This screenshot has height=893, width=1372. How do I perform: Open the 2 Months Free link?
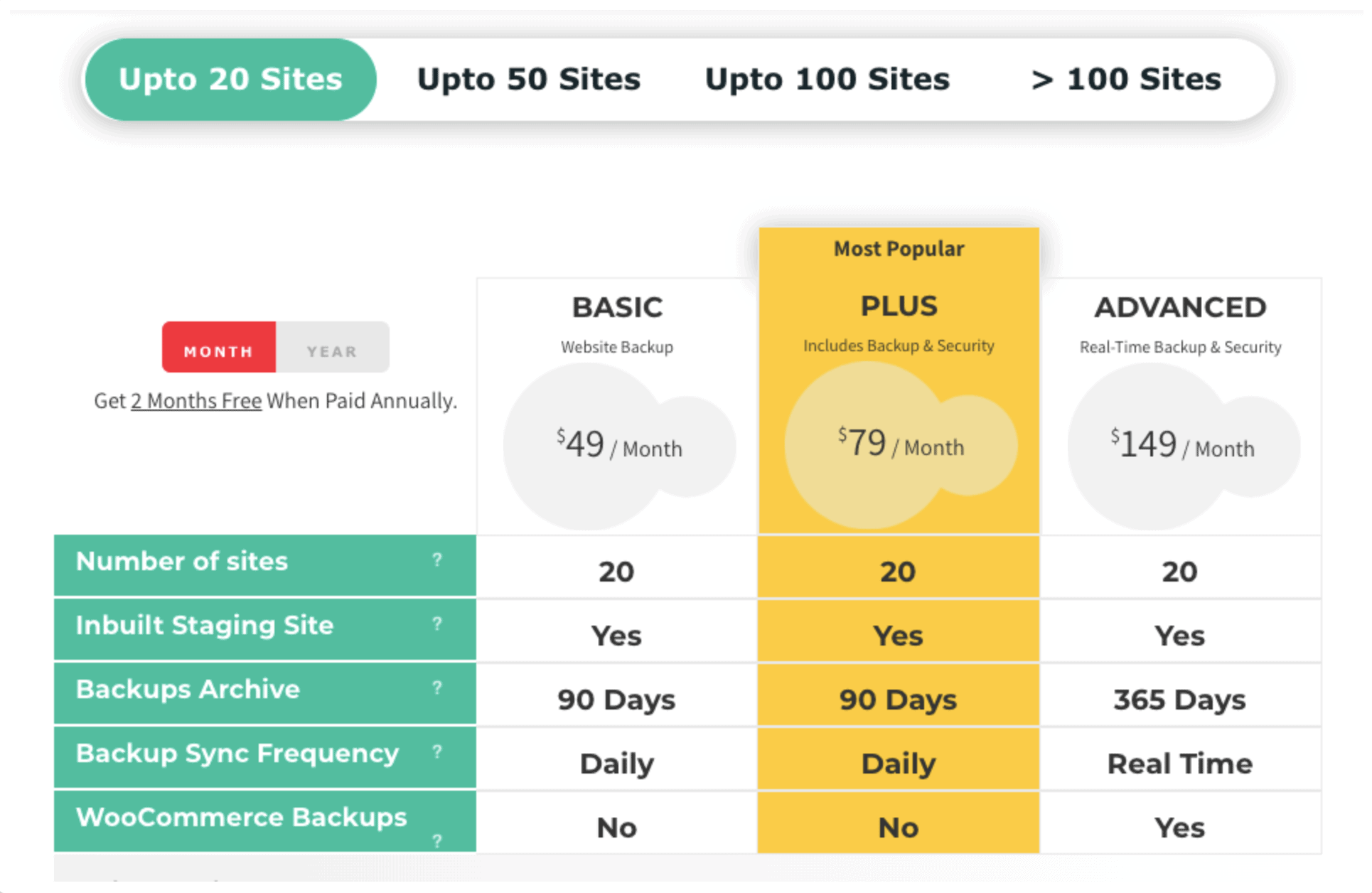coord(196,401)
